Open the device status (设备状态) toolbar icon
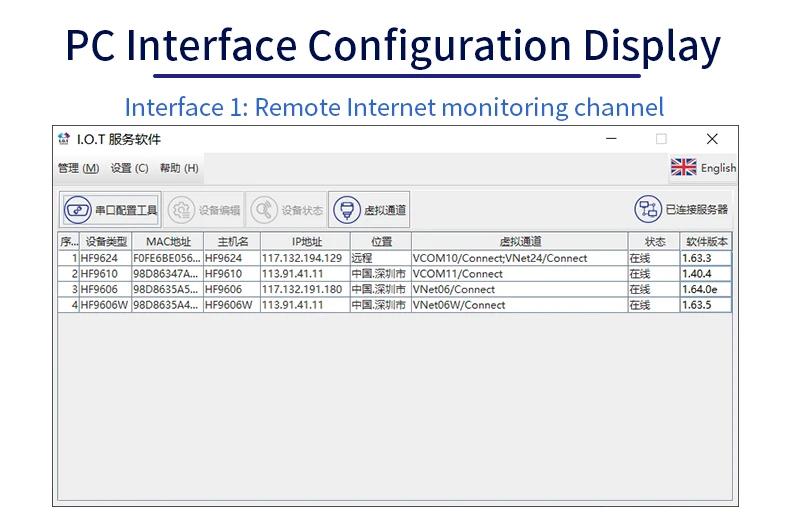Screen dimensions: 790x527 click(264, 210)
